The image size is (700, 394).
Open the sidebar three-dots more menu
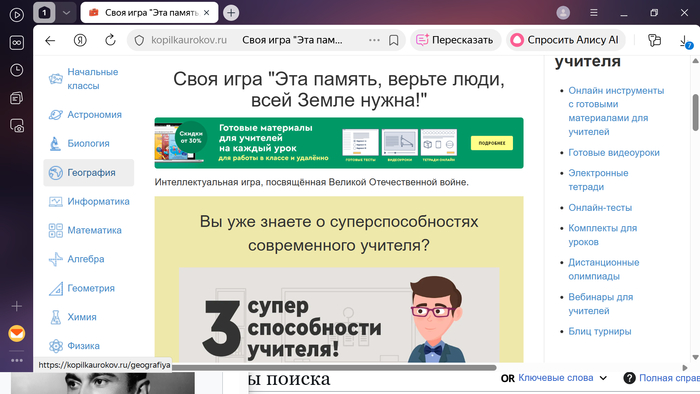(x=17, y=360)
